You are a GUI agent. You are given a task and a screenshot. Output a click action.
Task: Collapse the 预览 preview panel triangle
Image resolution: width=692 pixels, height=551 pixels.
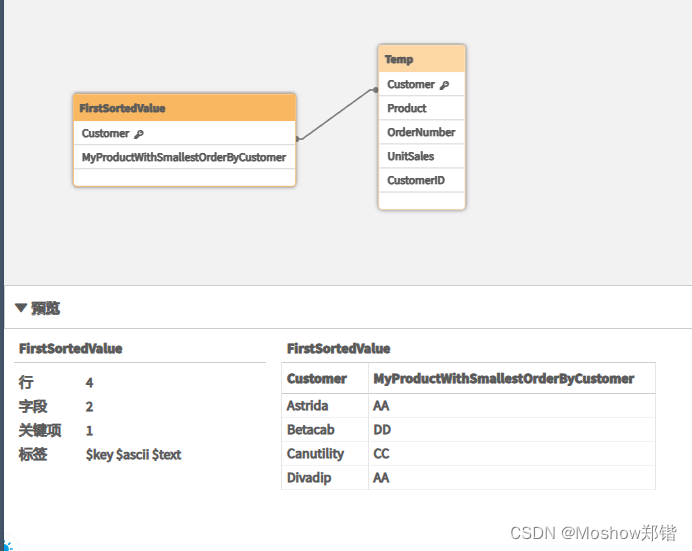[21, 307]
